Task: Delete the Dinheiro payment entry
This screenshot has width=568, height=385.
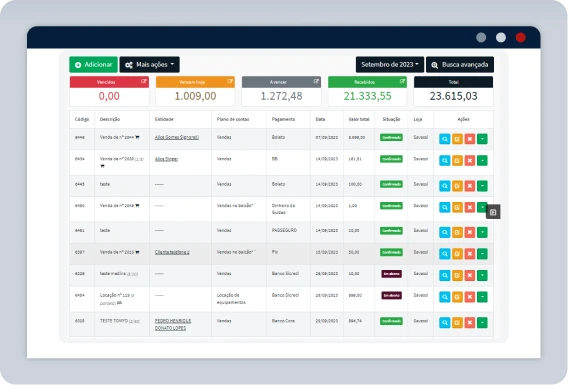Action: point(469,207)
